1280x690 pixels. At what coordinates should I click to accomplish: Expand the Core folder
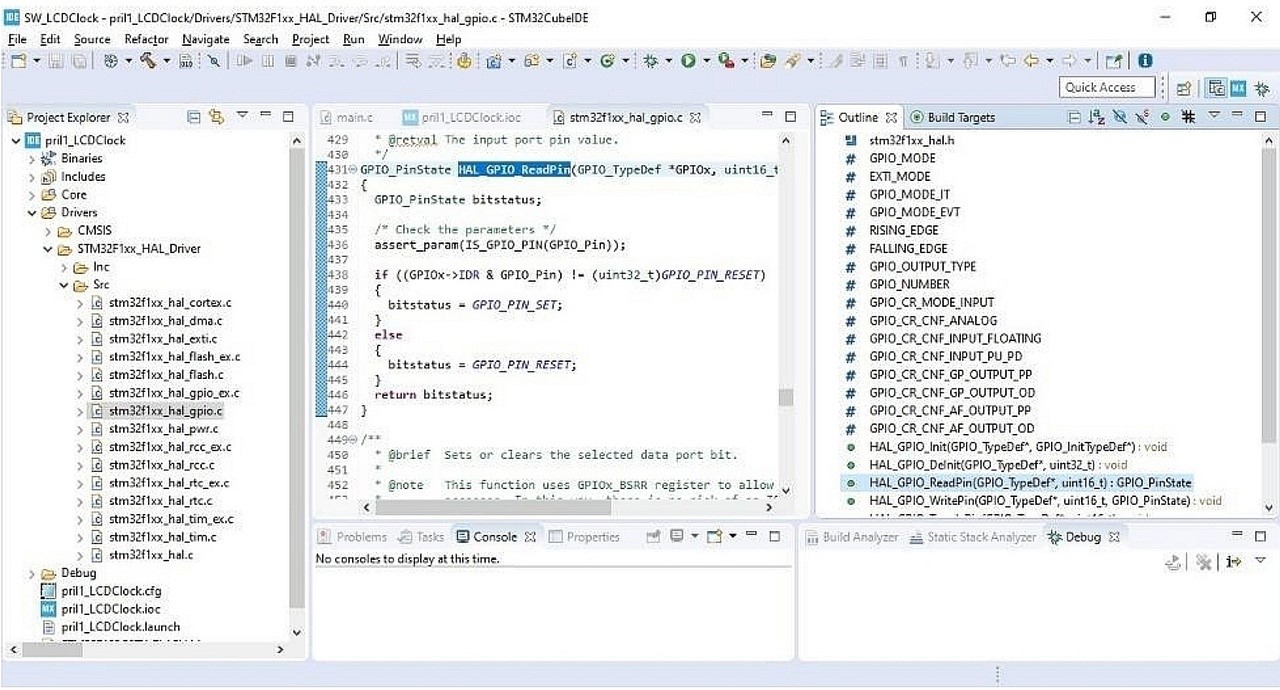(32, 195)
